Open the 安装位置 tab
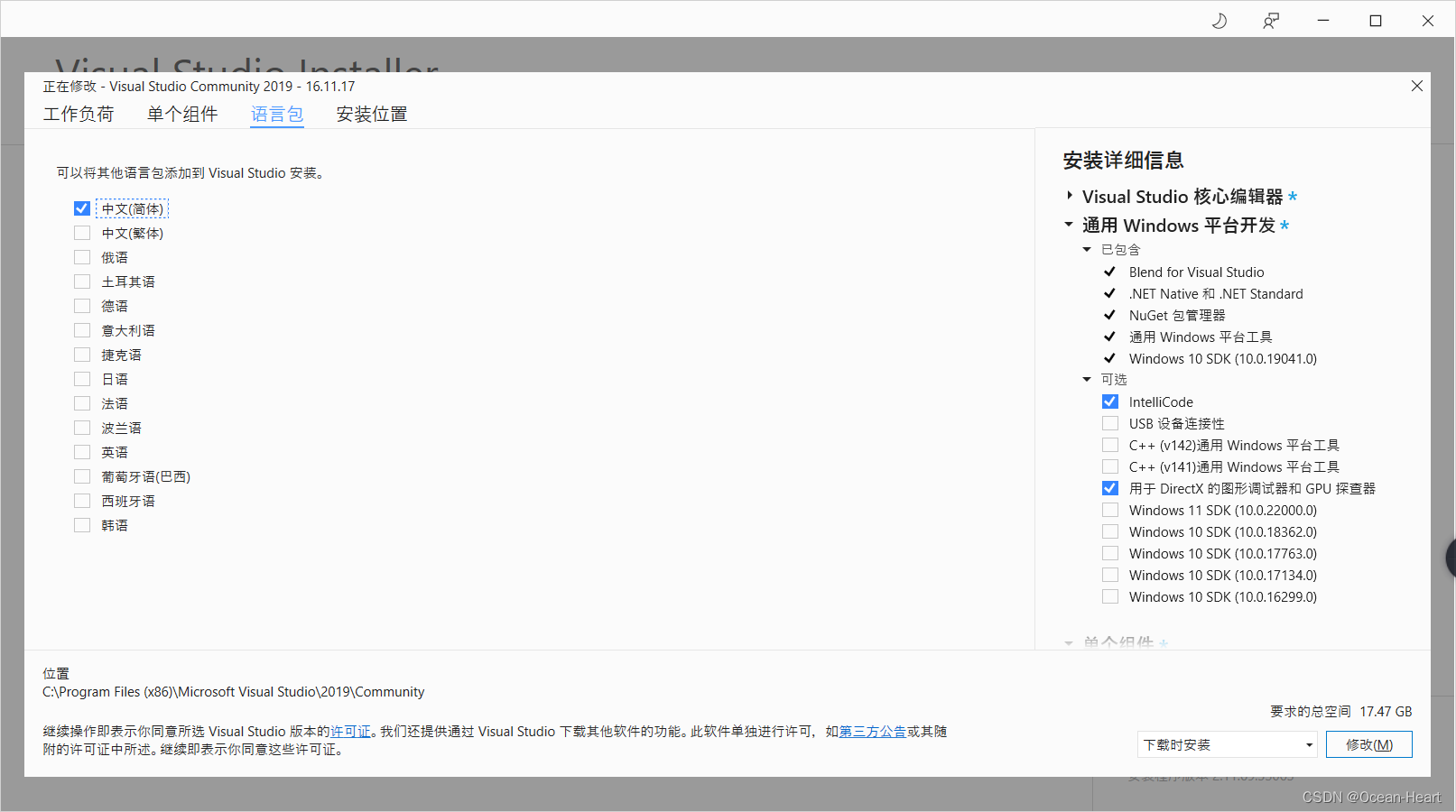 (372, 115)
